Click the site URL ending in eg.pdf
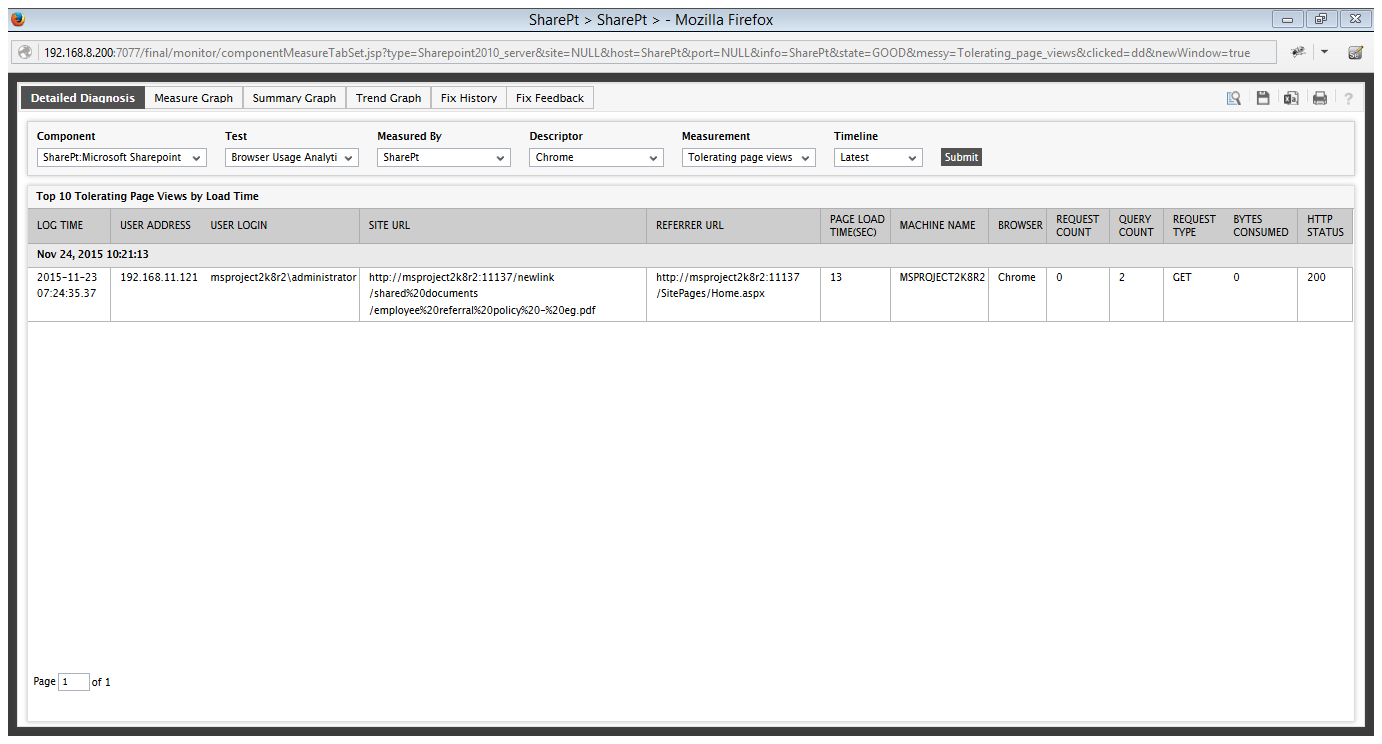Viewport: 1382px width, 744px height. pyautogui.click(x=483, y=294)
